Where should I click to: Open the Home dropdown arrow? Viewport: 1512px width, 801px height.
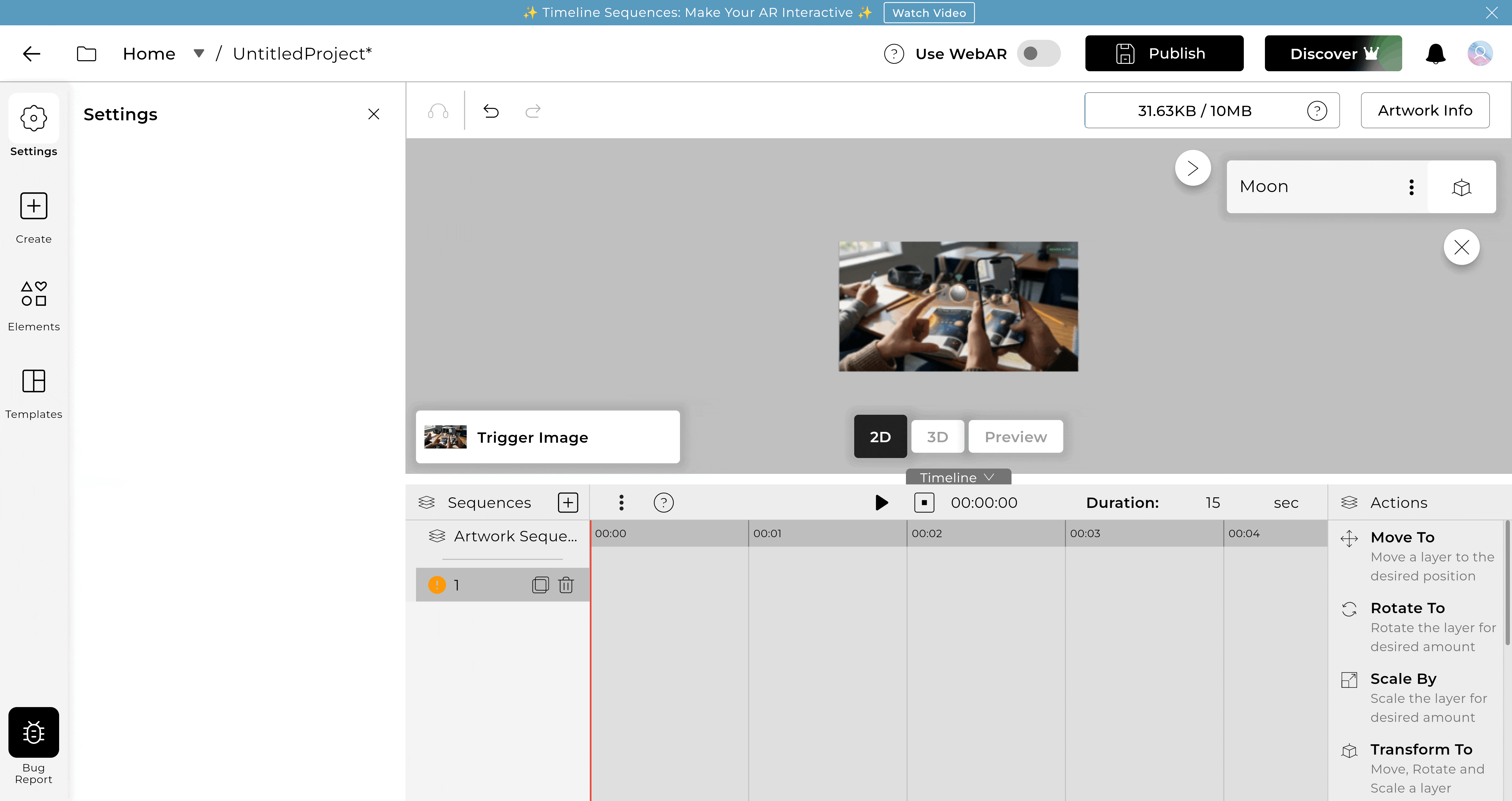(x=199, y=53)
